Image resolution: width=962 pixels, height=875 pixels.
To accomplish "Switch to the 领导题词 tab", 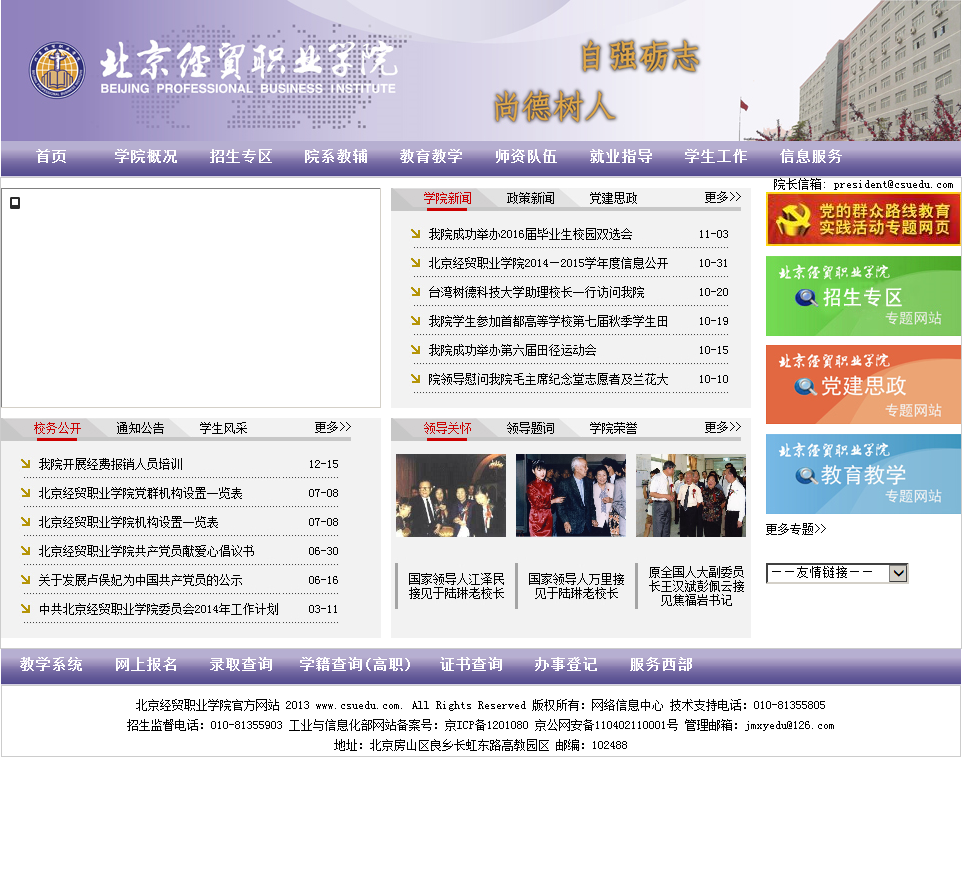I will (x=531, y=428).
